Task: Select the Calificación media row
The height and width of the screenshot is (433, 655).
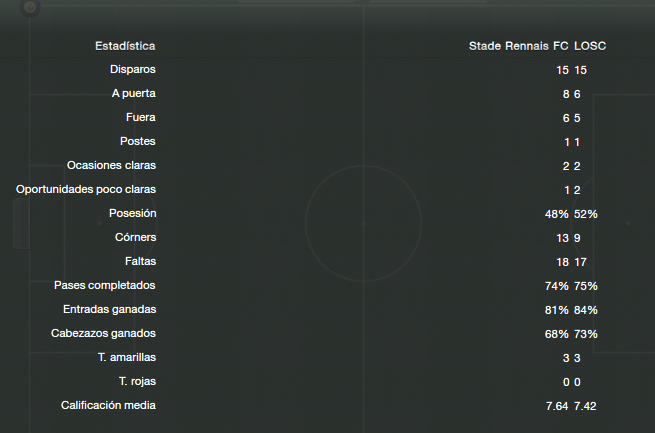Action: [x=328, y=406]
